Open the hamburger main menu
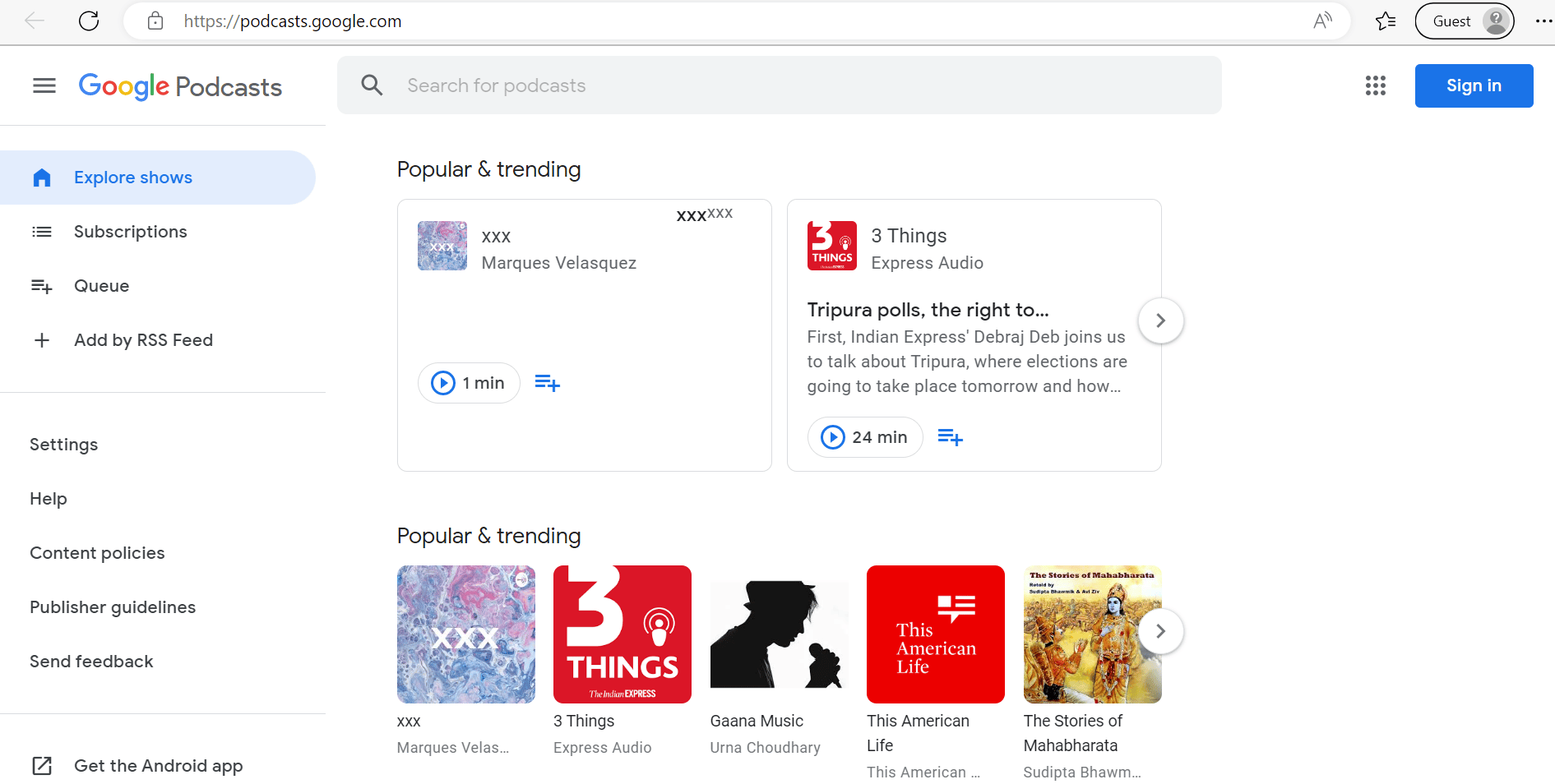Viewport: 1555px width, 784px height. pyautogui.click(x=44, y=85)
